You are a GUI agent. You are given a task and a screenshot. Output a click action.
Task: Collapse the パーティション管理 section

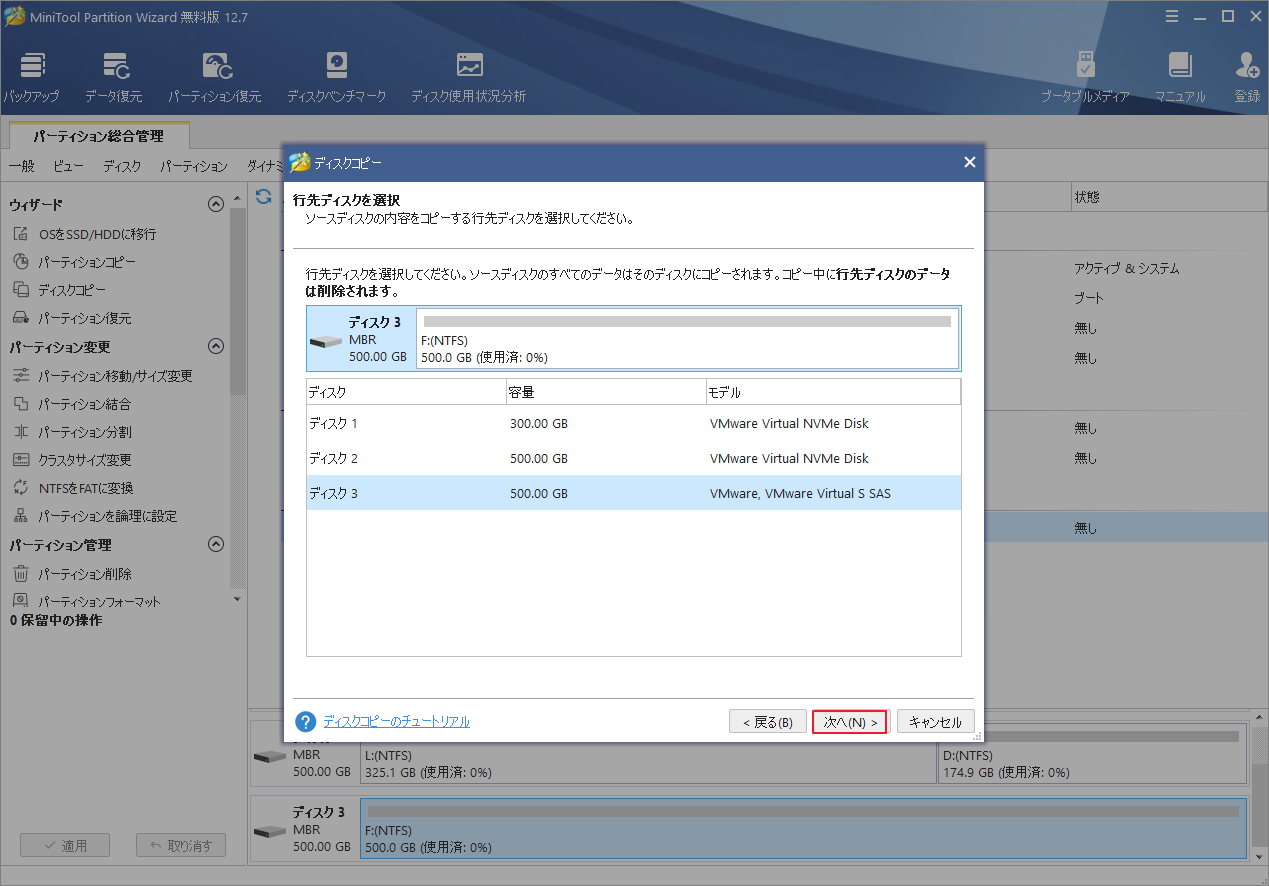215,544
